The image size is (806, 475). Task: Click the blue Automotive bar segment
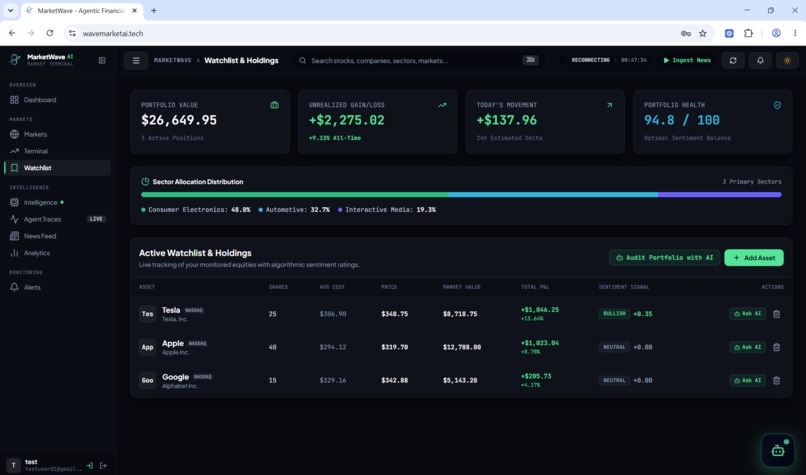click(553, 195)
